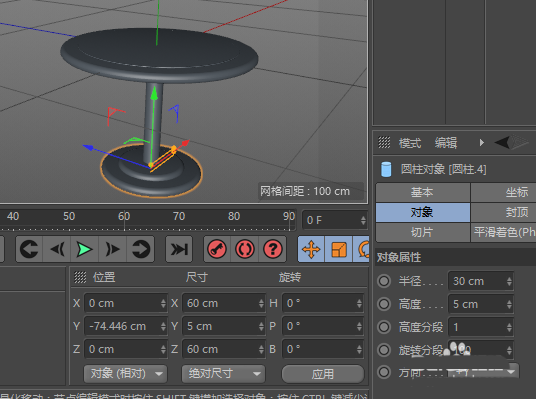Adjust the rotation H spinner arrows
The height and width of the screenshot is (399, 536).
[x=359, y=303]
